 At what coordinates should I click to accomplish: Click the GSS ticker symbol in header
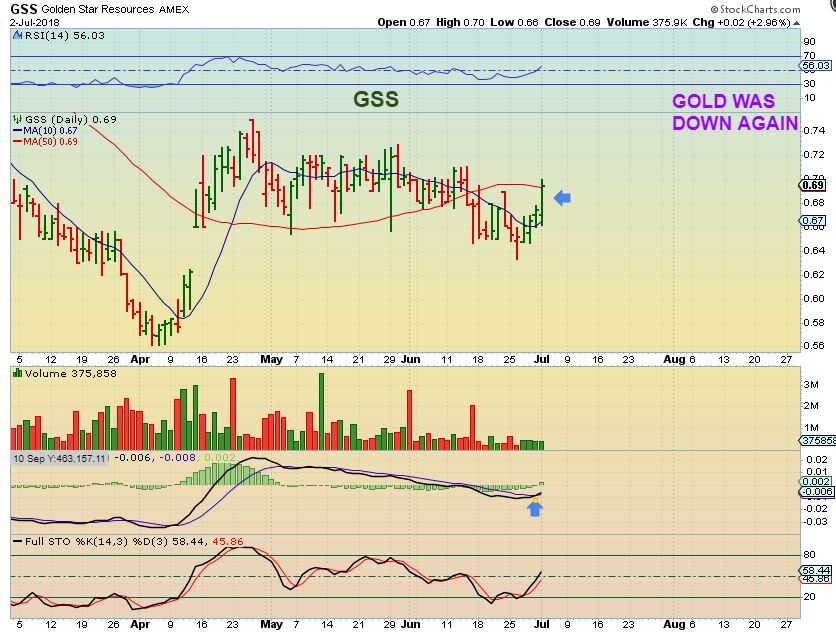23,9
